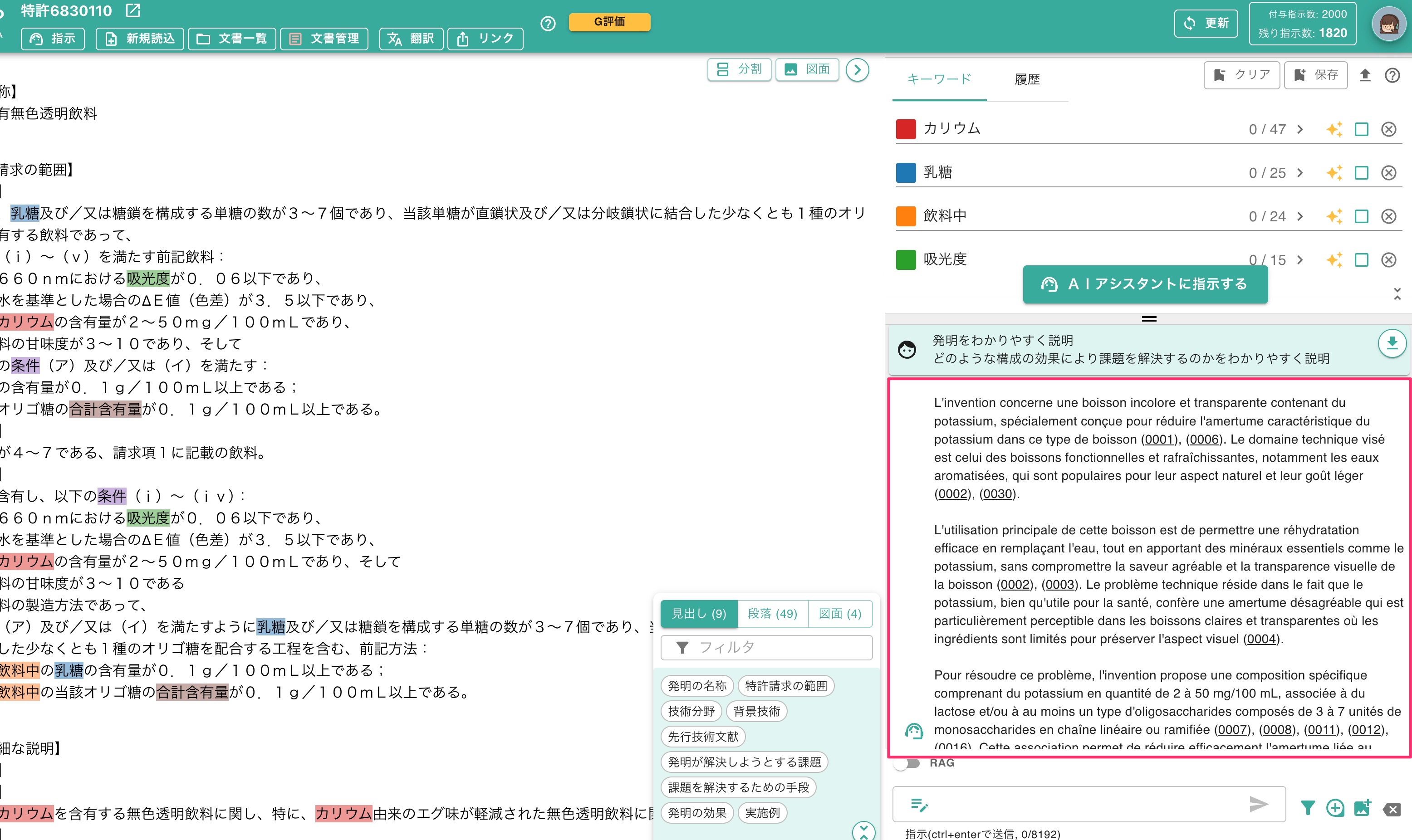Toggle checkbox for 吸光度 keyword
The width and height of the screenshot is (1412, 840).
tap(1362, 260)
